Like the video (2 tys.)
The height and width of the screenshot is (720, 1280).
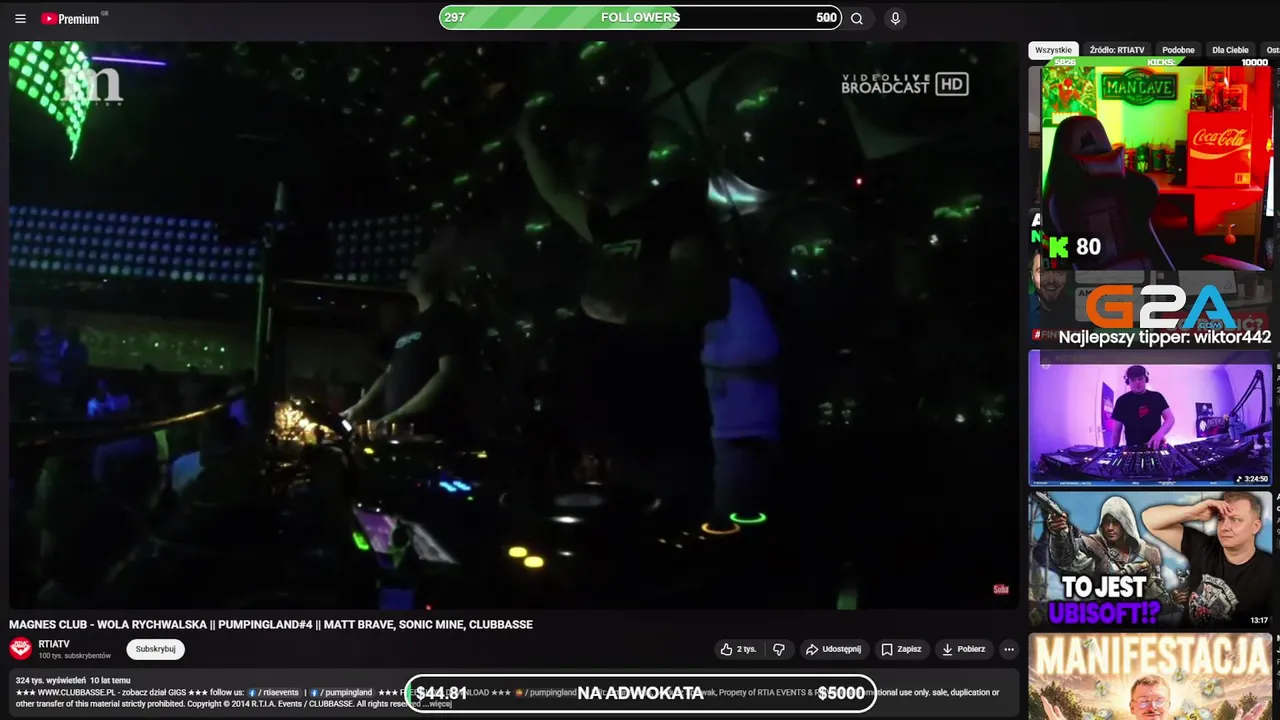point(738,649)
